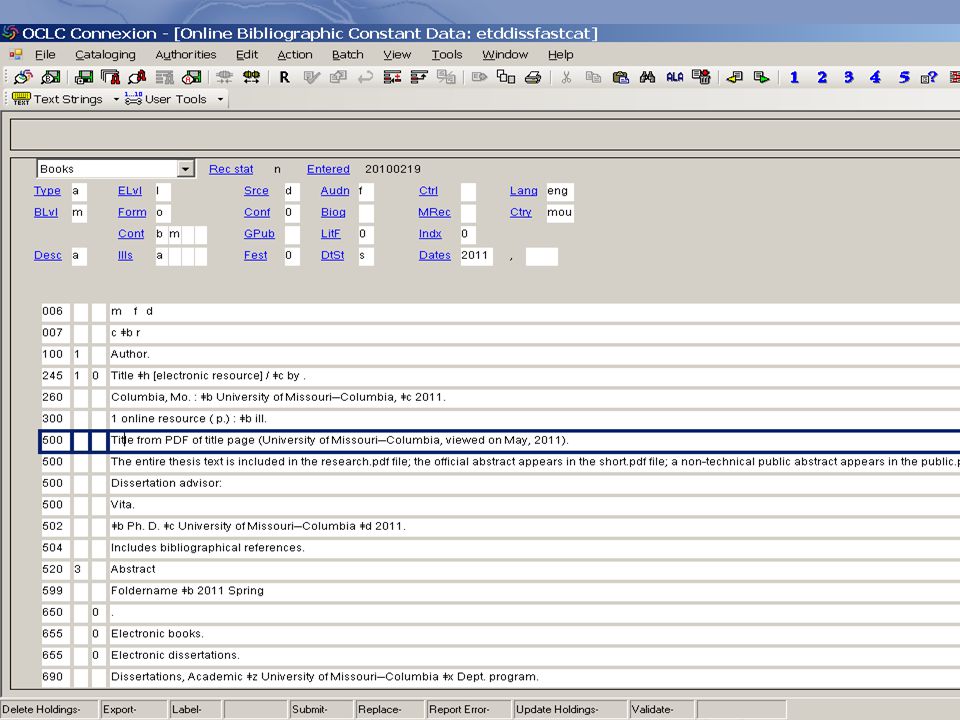Image resolution: width=960 pixels, height=720 pixels.
Task: Open the File menu
Action: pos(45,54)
